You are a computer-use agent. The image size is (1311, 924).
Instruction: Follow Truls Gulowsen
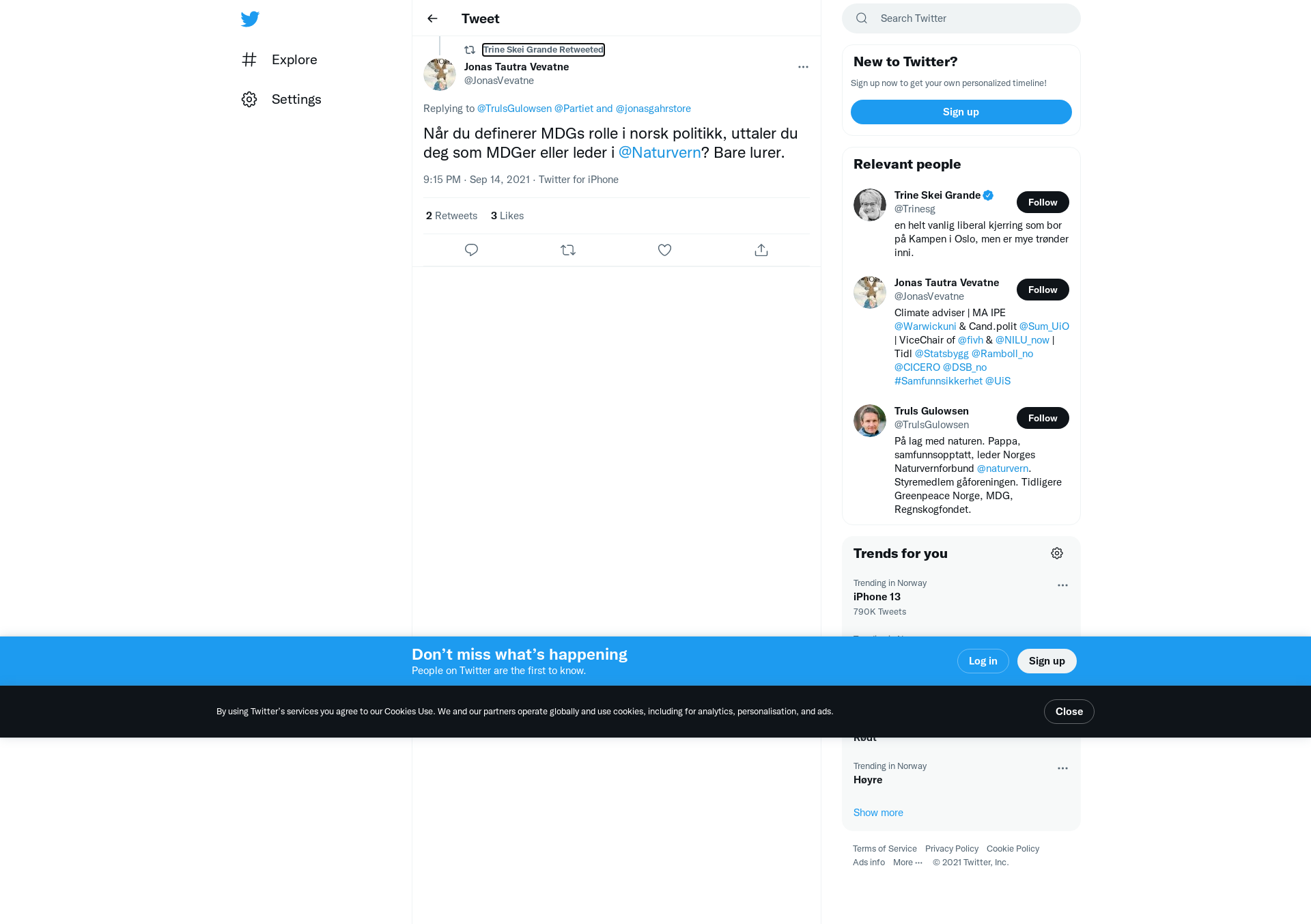click(x=1043, y=418)
